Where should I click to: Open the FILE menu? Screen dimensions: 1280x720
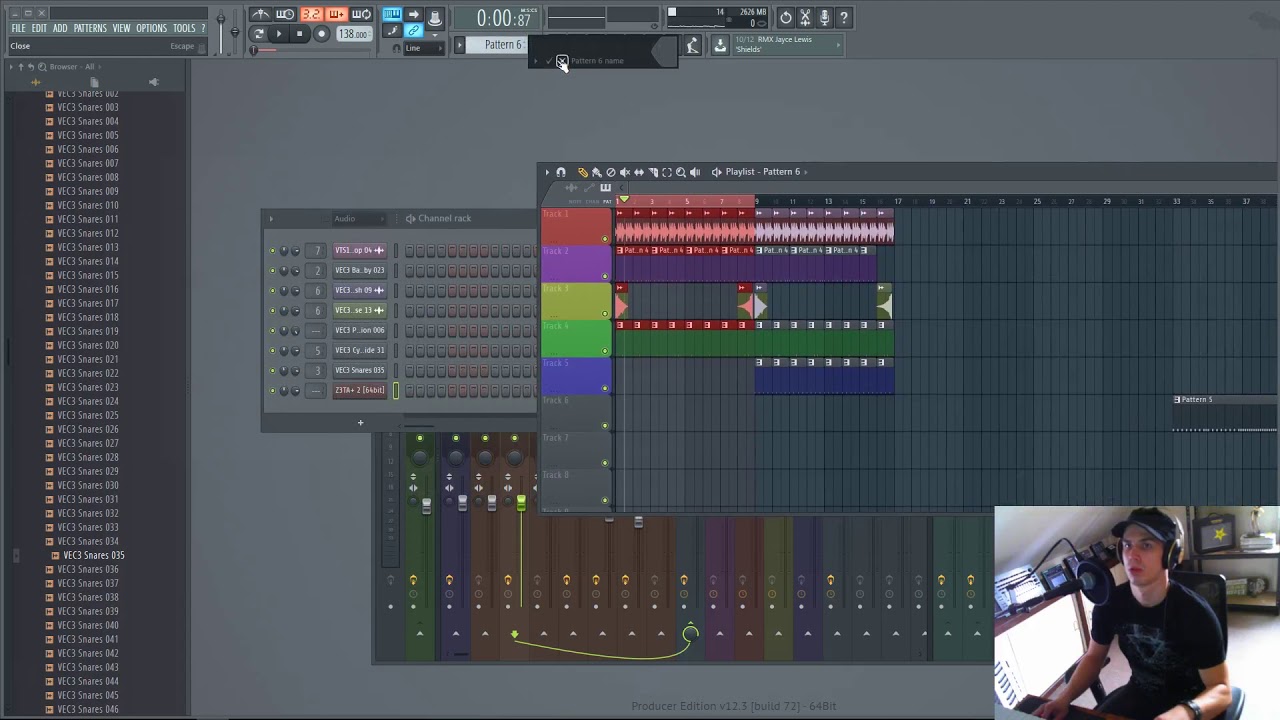[x=18, y=28]
